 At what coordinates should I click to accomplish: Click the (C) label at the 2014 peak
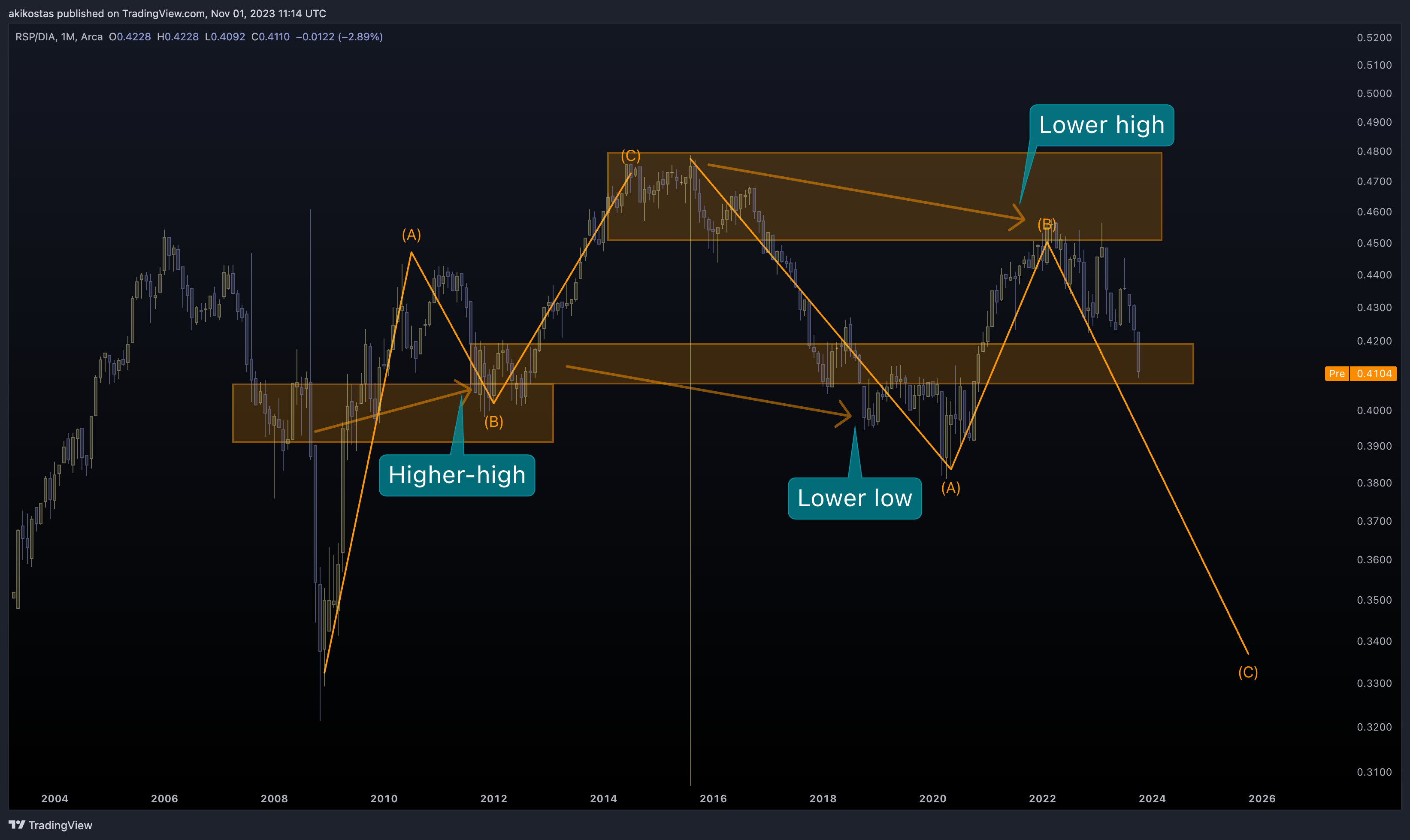coord(631,156)
